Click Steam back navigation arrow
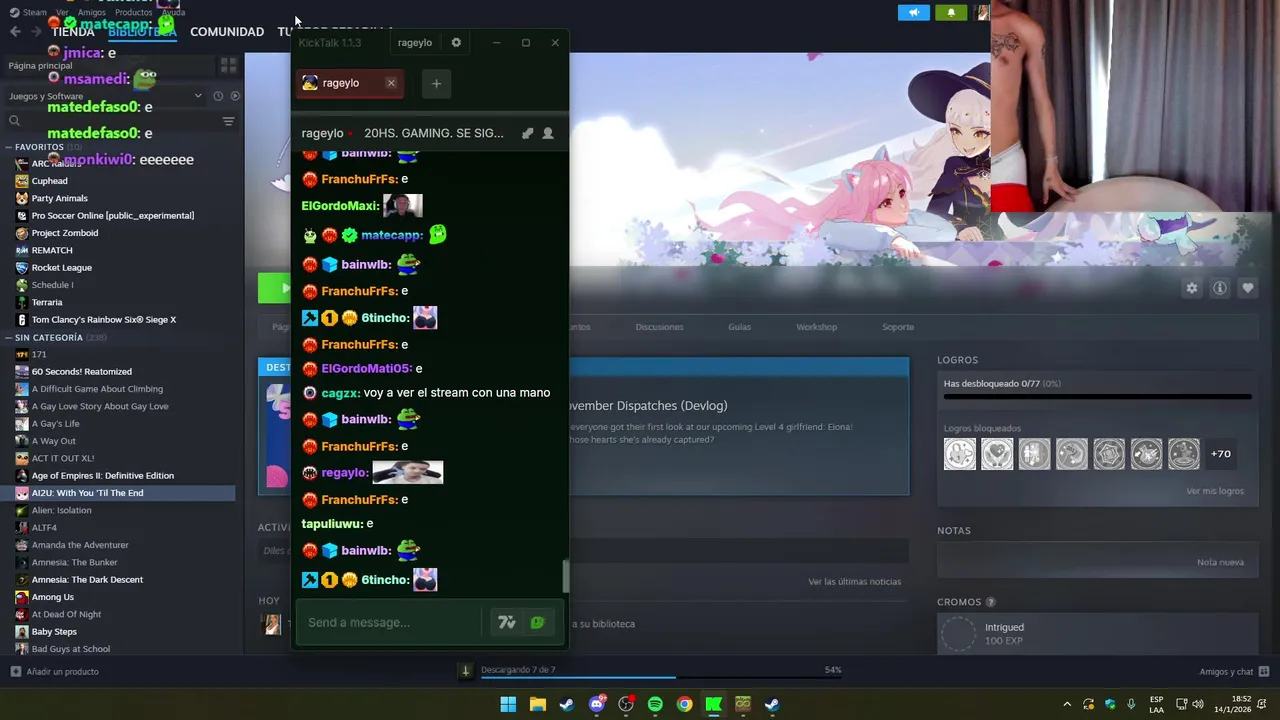Image resolution: width=1280 pixels, height=720 pixels. point(15,31)
